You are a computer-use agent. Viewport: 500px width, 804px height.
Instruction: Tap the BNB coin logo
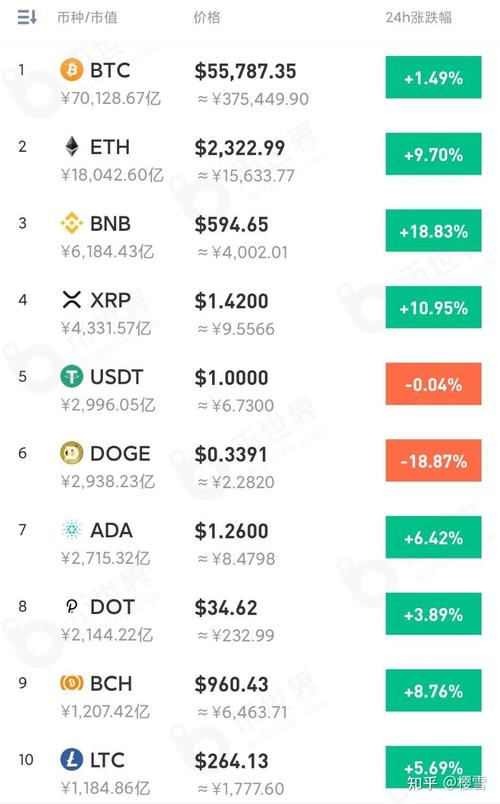coord(72,223)
